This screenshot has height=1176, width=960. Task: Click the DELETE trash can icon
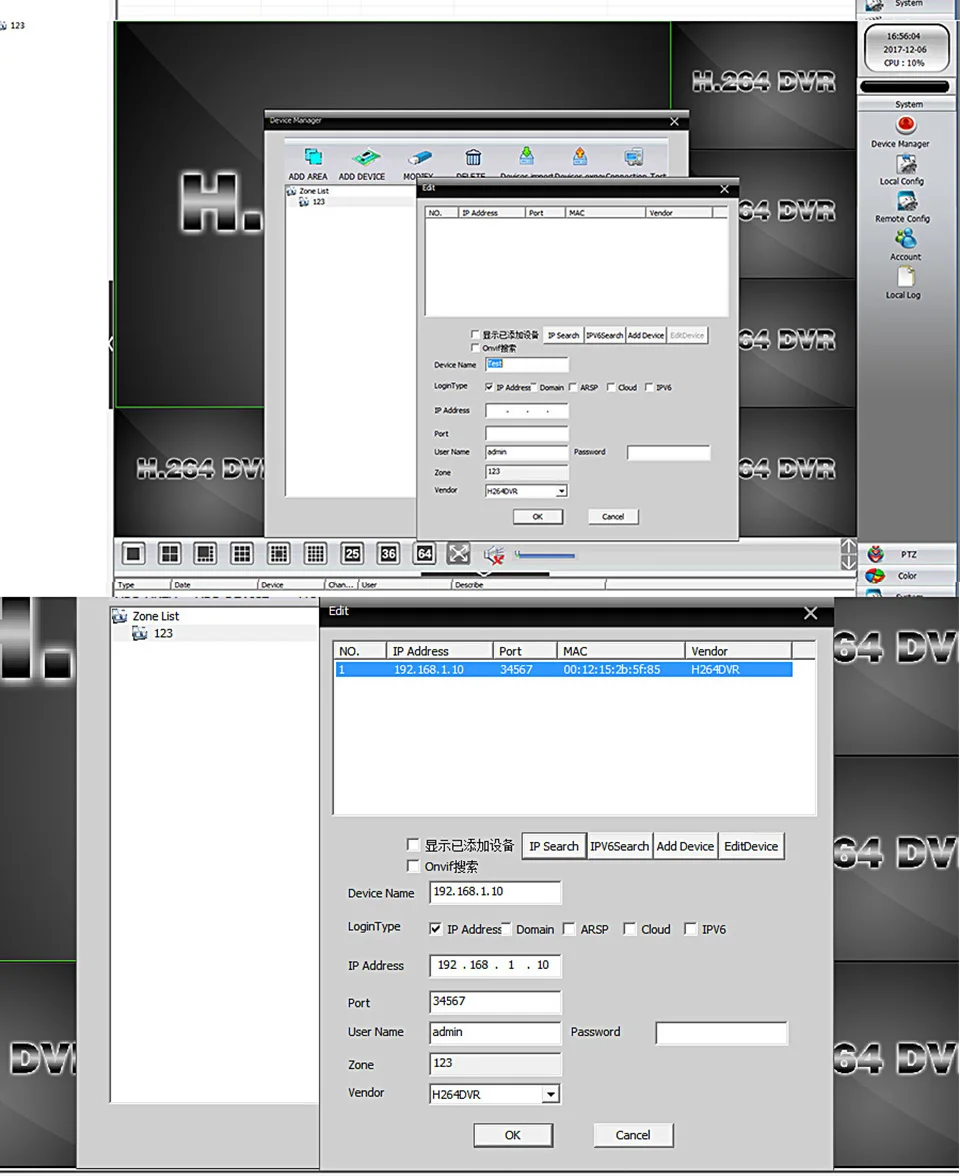(472, 157)
